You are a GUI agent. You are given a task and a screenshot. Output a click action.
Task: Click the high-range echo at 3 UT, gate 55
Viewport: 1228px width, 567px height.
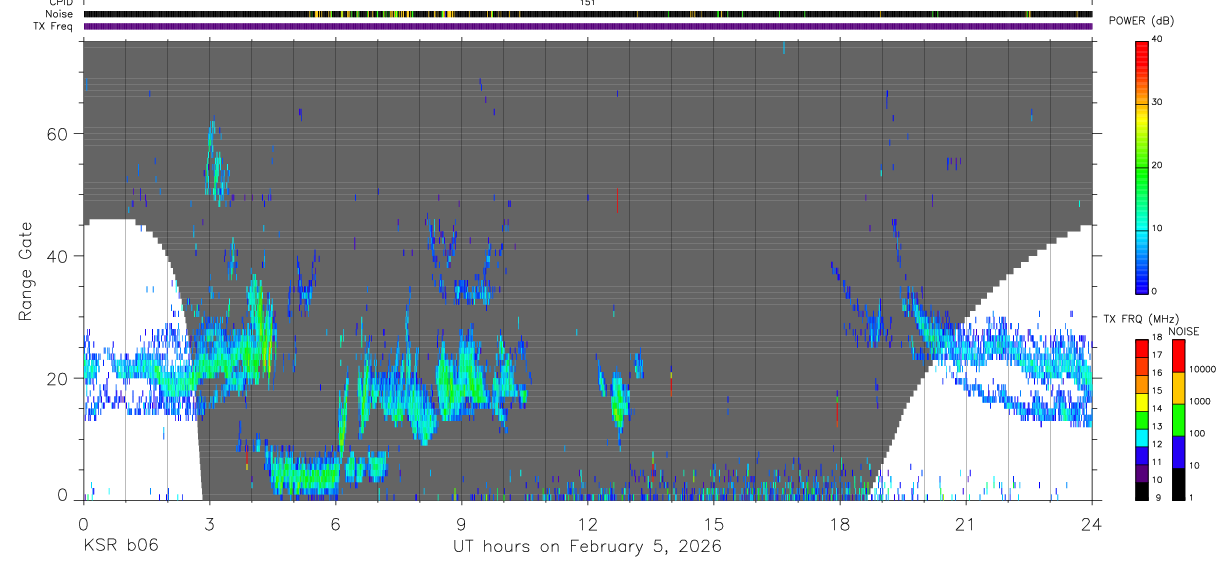point(214,163)
